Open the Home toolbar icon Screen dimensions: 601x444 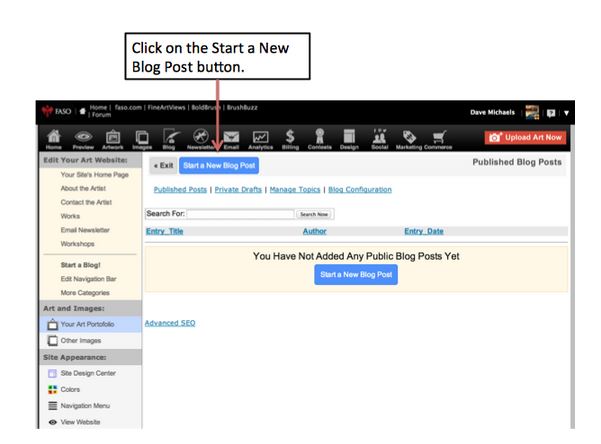click(54, 139)
